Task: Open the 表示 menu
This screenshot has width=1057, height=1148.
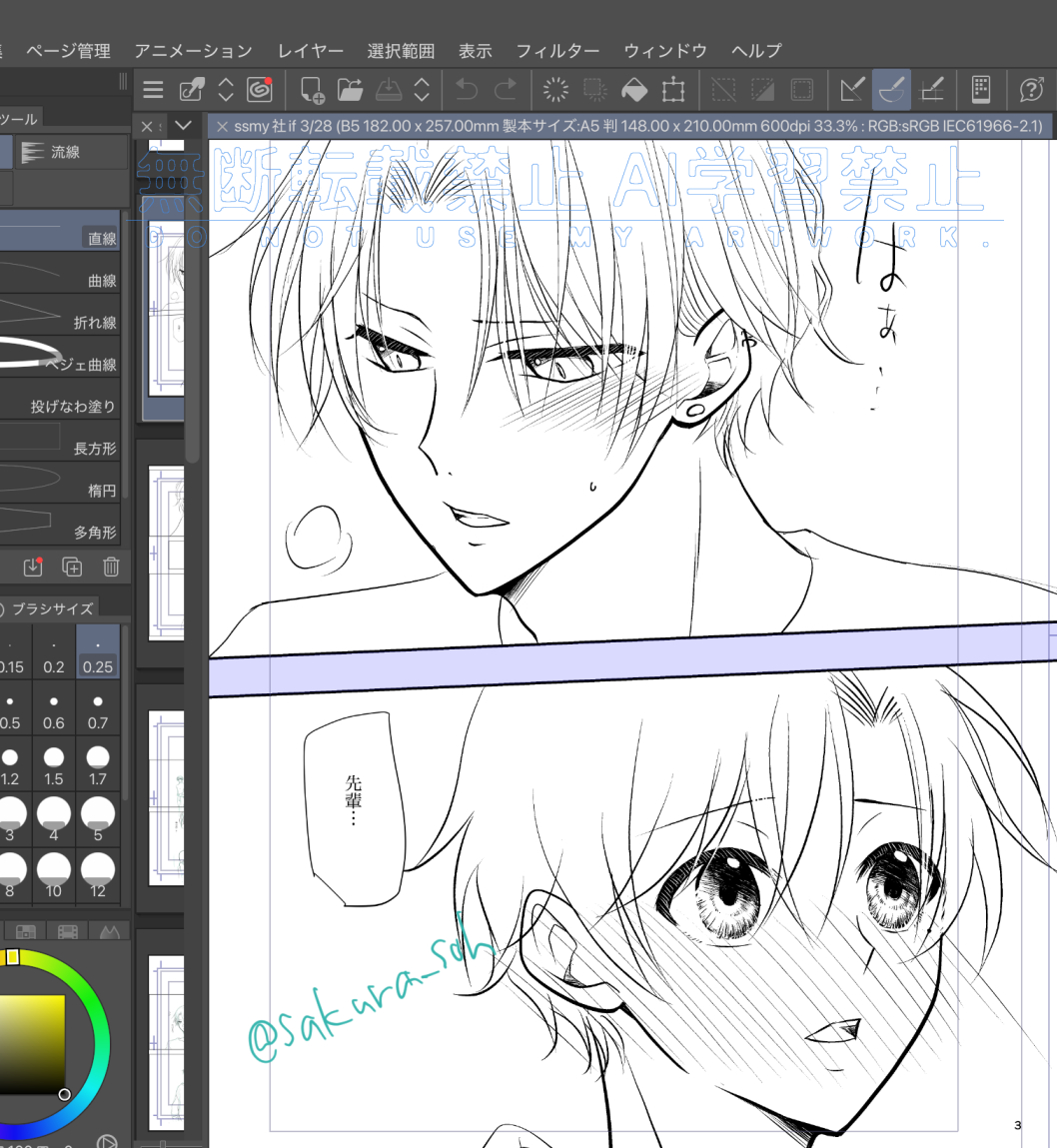Action: coord(476,51)
